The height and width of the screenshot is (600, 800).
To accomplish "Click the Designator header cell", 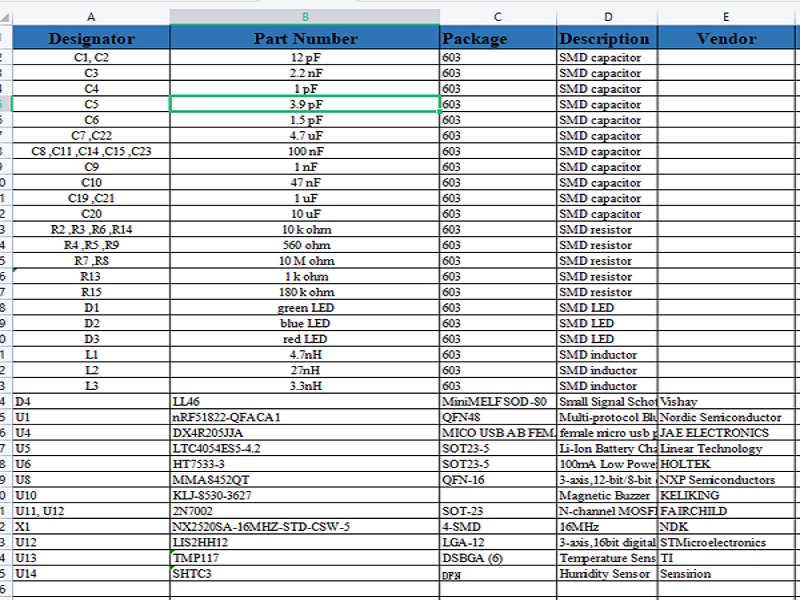I will pos(91,39).
